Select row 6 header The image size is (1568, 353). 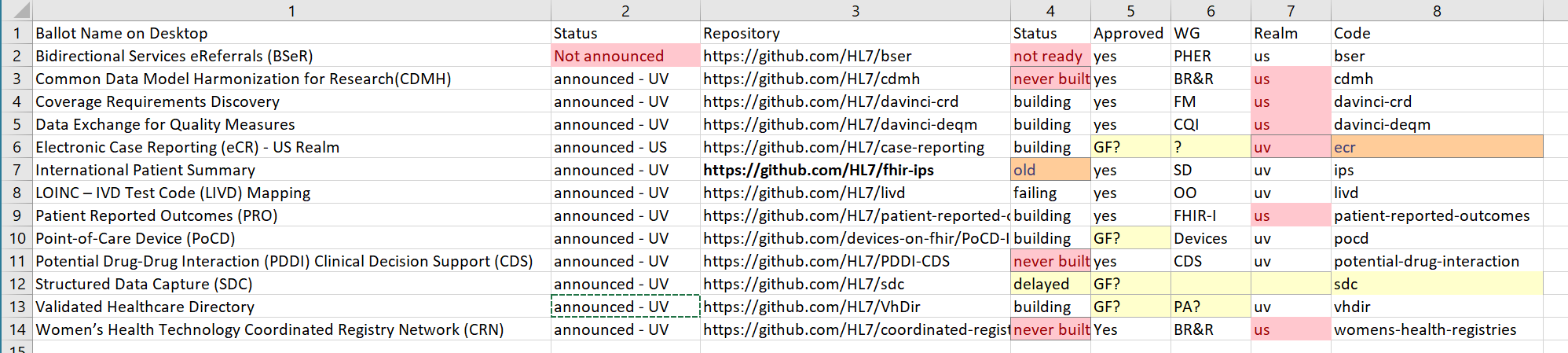pos(16,147)
